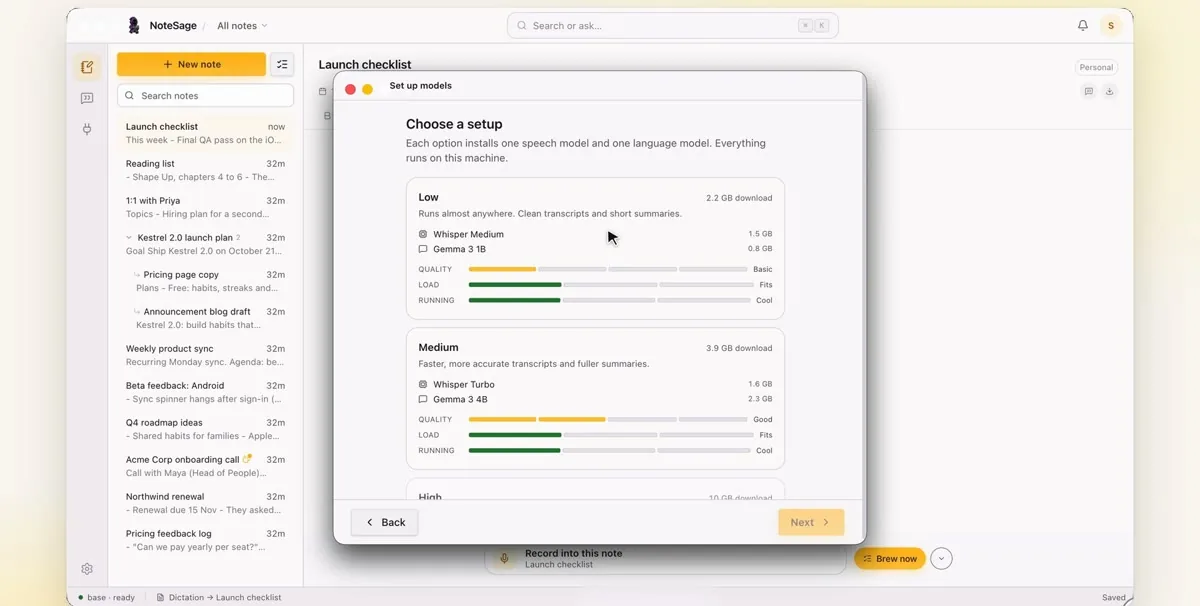Open the Acme Corp onboarding call note

(x=205, y=466)
